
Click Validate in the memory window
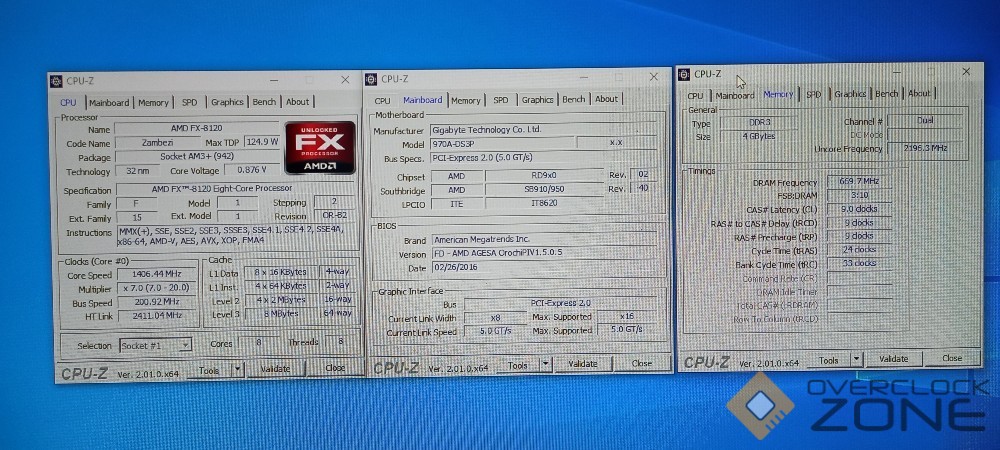pos(893,358)
